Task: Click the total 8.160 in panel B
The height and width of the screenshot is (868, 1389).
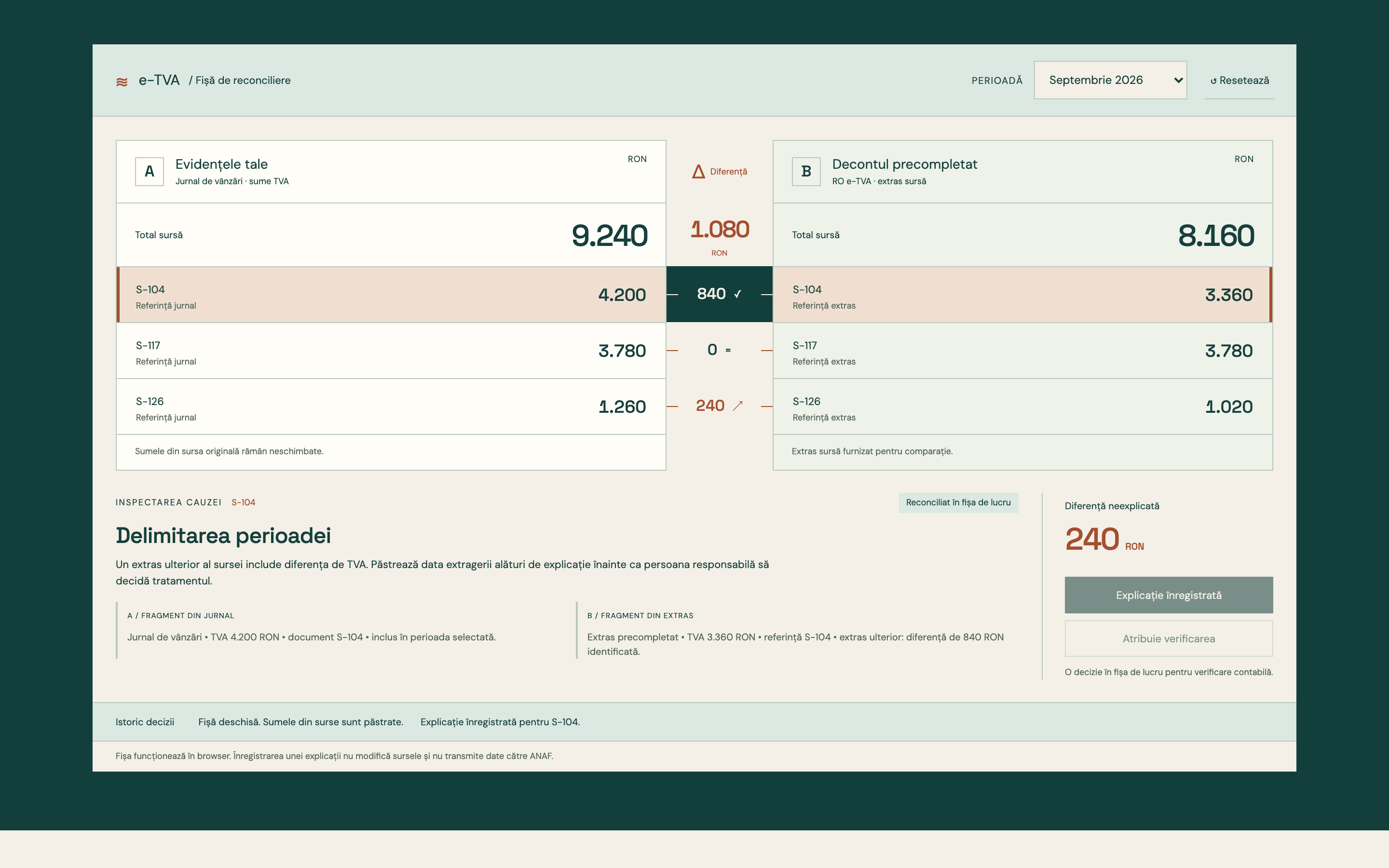Action: pyautogui.click(x=1216, y=235)
